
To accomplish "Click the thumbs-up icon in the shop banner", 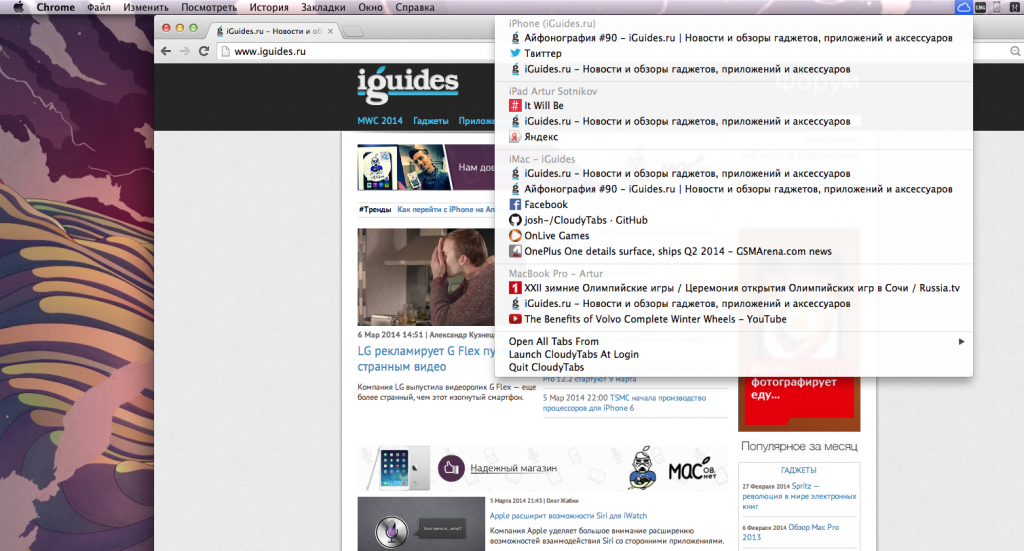I will click(451, 468).
